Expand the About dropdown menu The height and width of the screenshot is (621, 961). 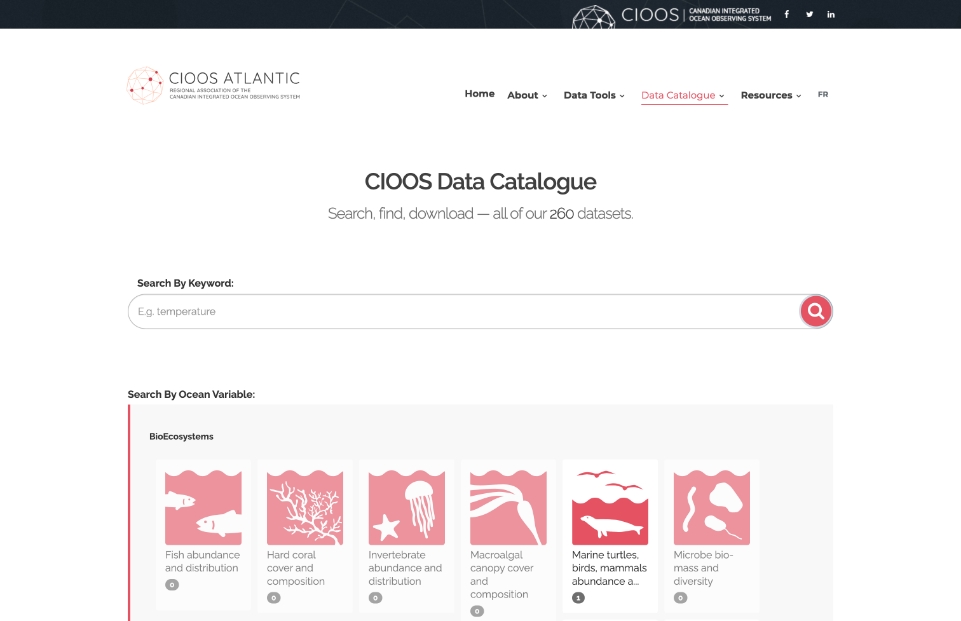[x=527, y=95]
